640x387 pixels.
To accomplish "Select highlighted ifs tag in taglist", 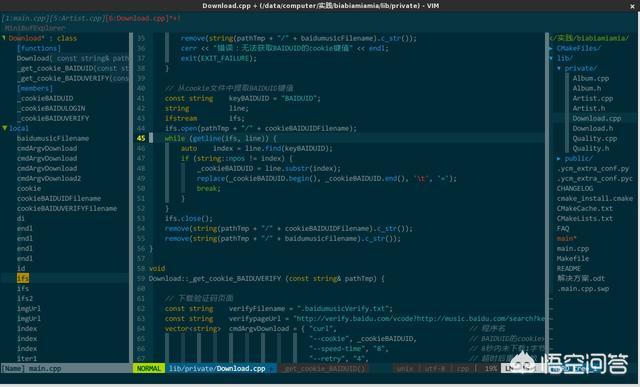I will click(23, 278).
